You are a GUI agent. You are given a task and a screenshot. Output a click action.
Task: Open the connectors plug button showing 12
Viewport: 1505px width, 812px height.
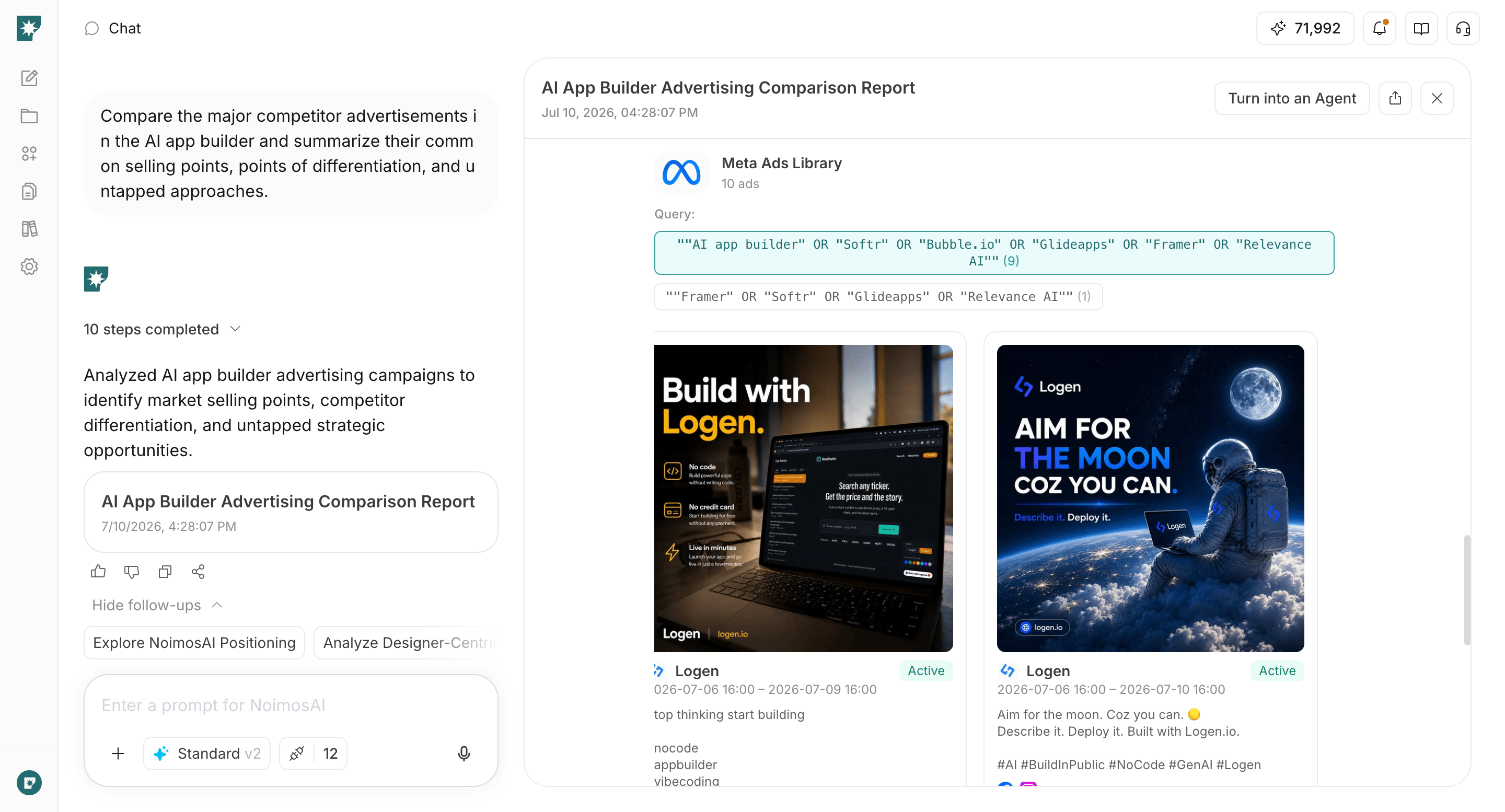(313, 754)
